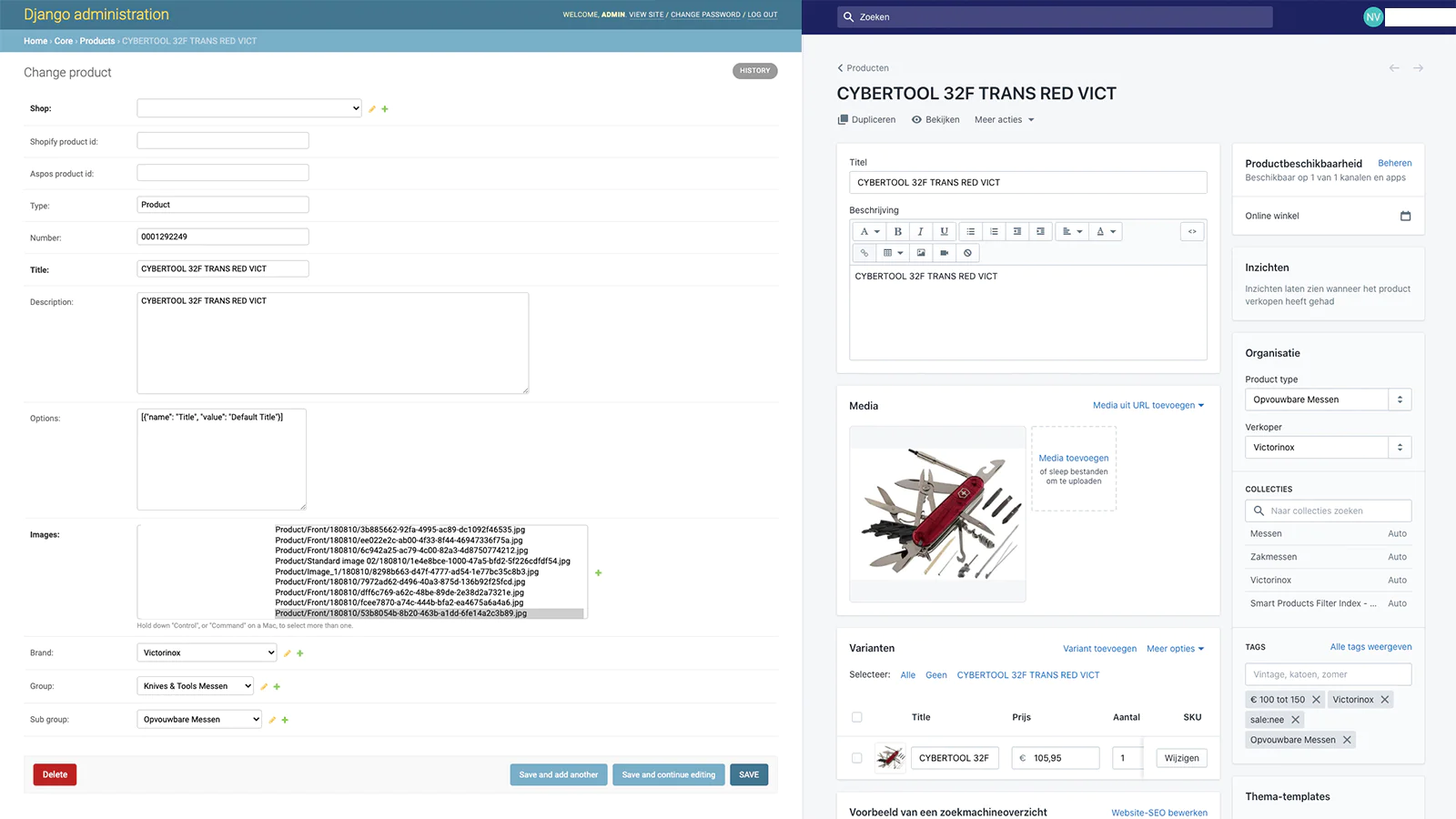Image resolution: width=1456 pixels, height=819 pixels.
Task: Open the insert table dropdown
Action: (893, 253)
